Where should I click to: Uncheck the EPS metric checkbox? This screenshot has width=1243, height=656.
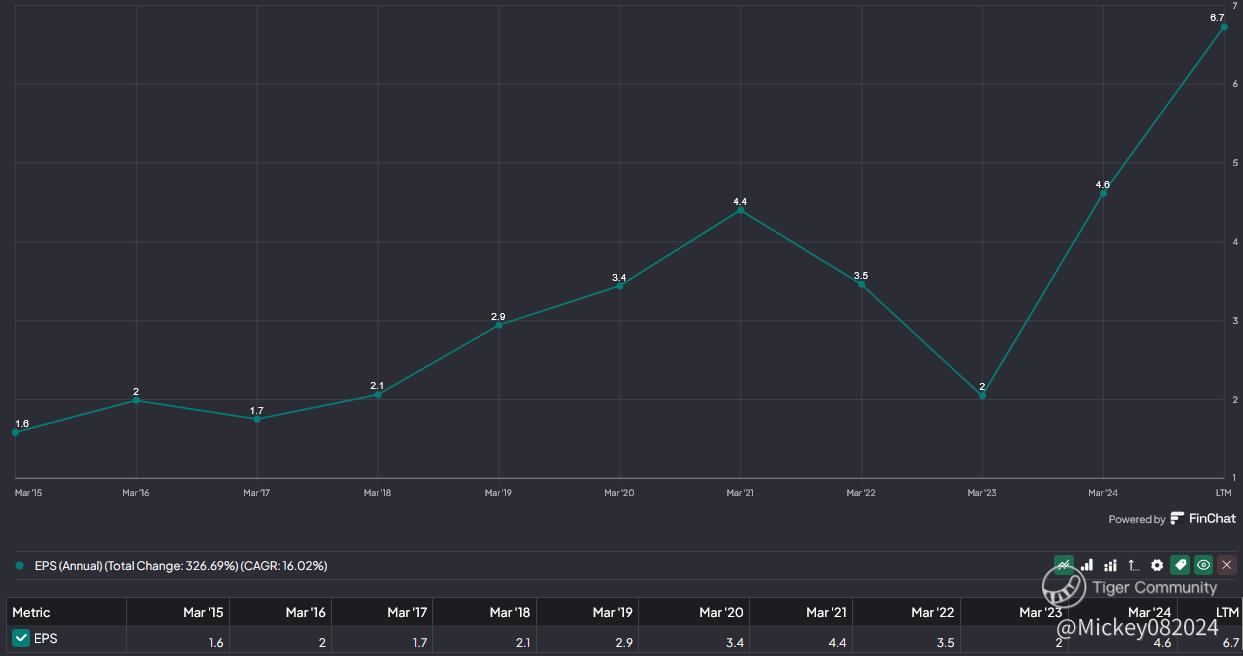tap(20, 638)
